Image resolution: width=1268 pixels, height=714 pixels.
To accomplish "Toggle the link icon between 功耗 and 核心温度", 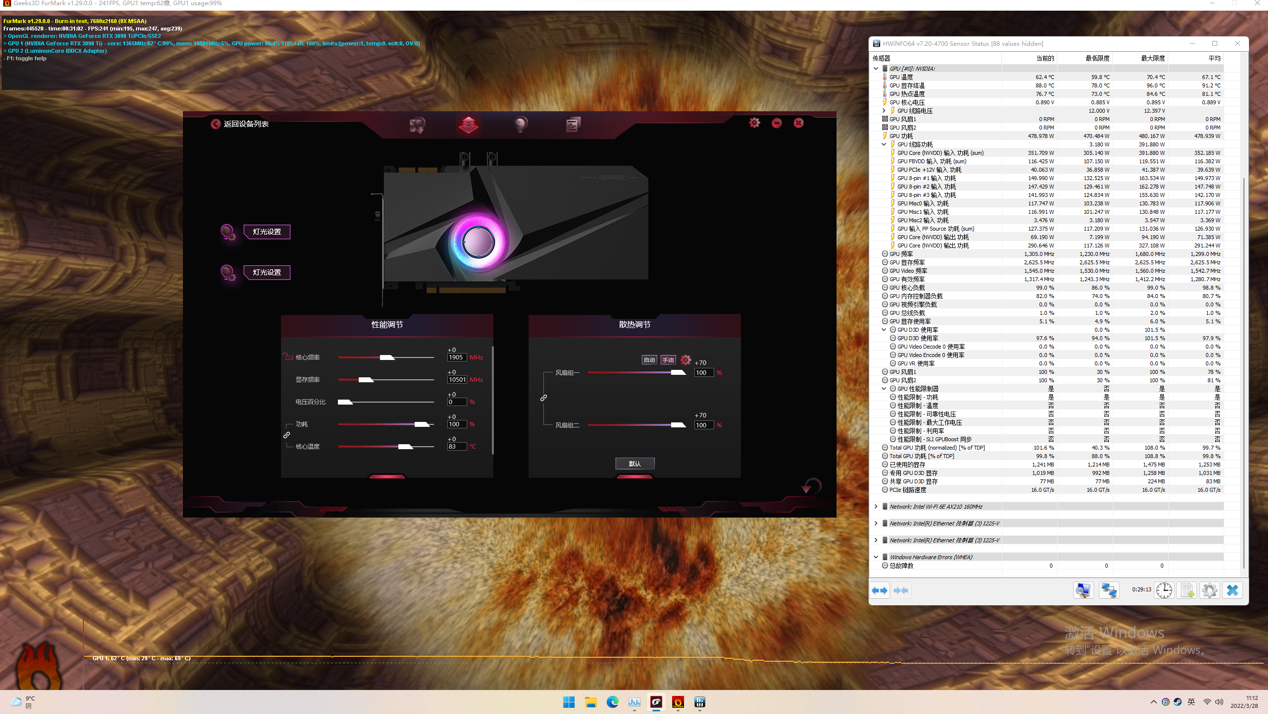I will tap(286, 435).
